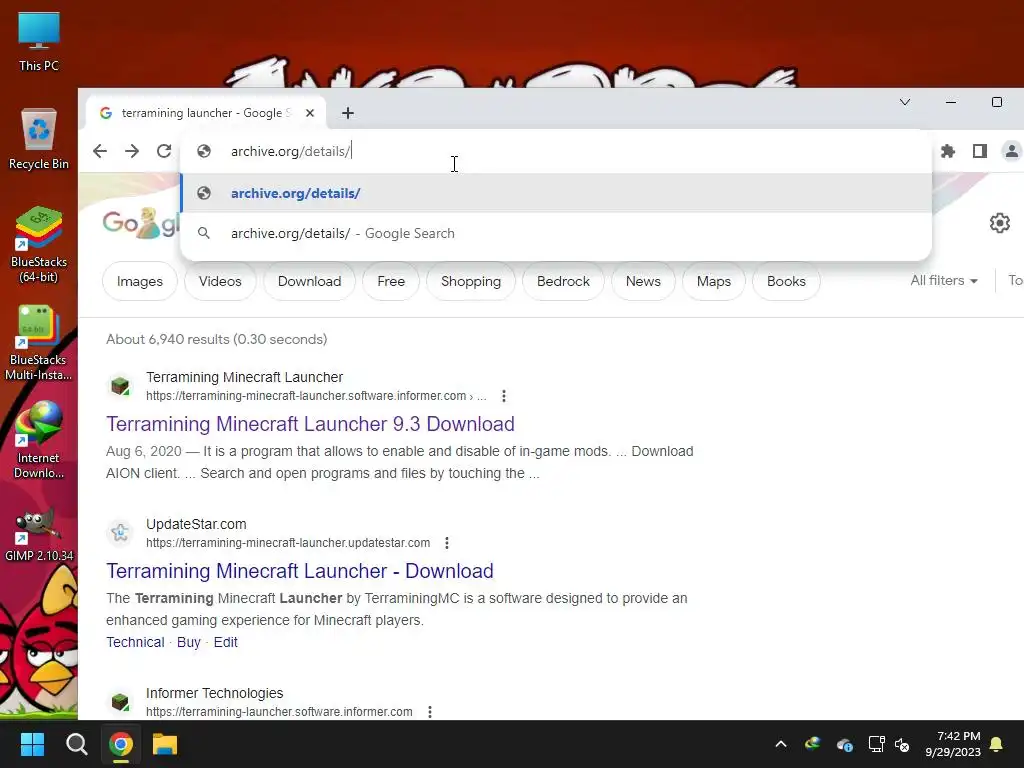The height and width of the screenshot is (768, 1024).
Task: Apply the Free search chip
Action: click(391, 281)
